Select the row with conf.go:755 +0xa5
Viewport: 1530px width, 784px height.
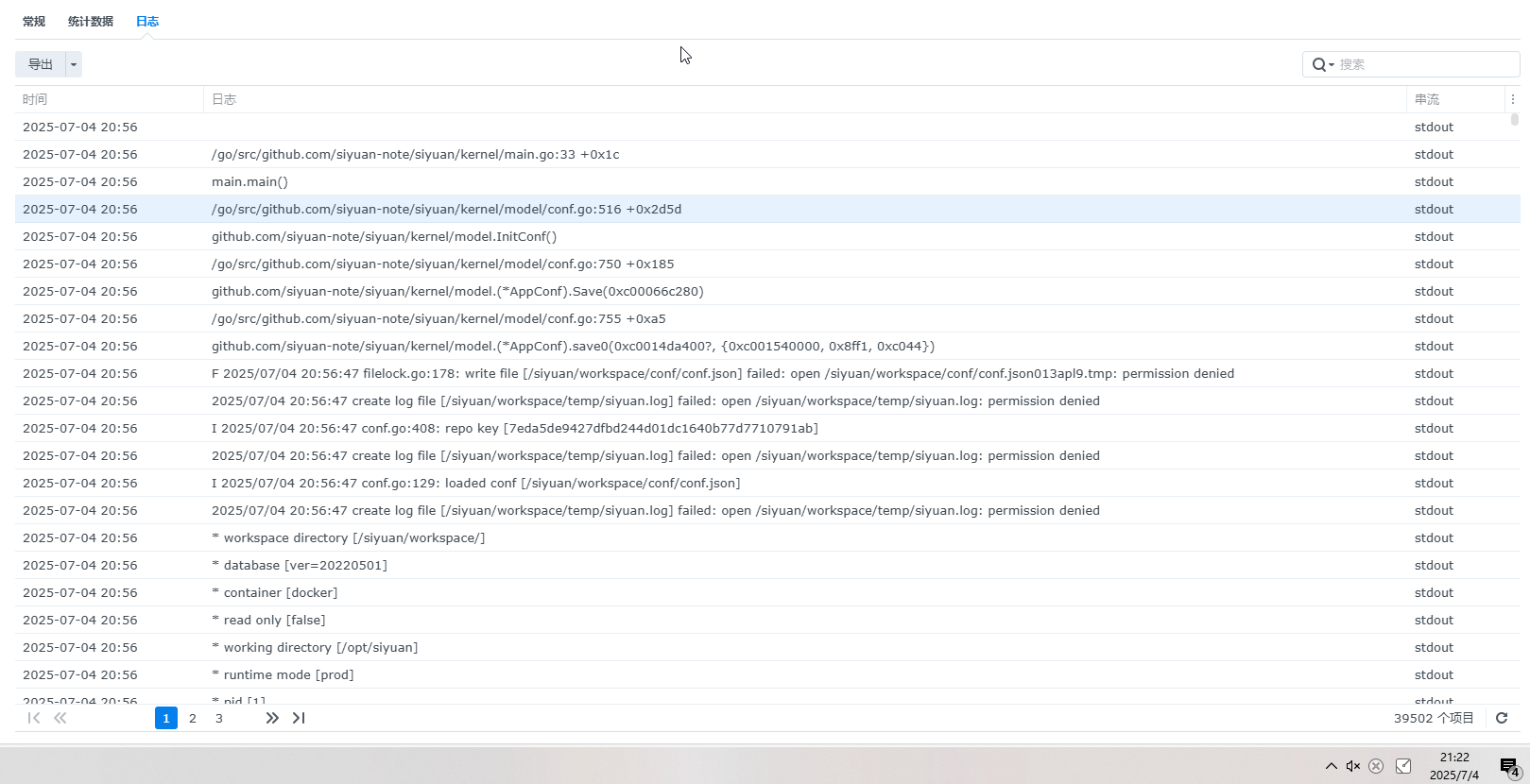pos(767,318)
